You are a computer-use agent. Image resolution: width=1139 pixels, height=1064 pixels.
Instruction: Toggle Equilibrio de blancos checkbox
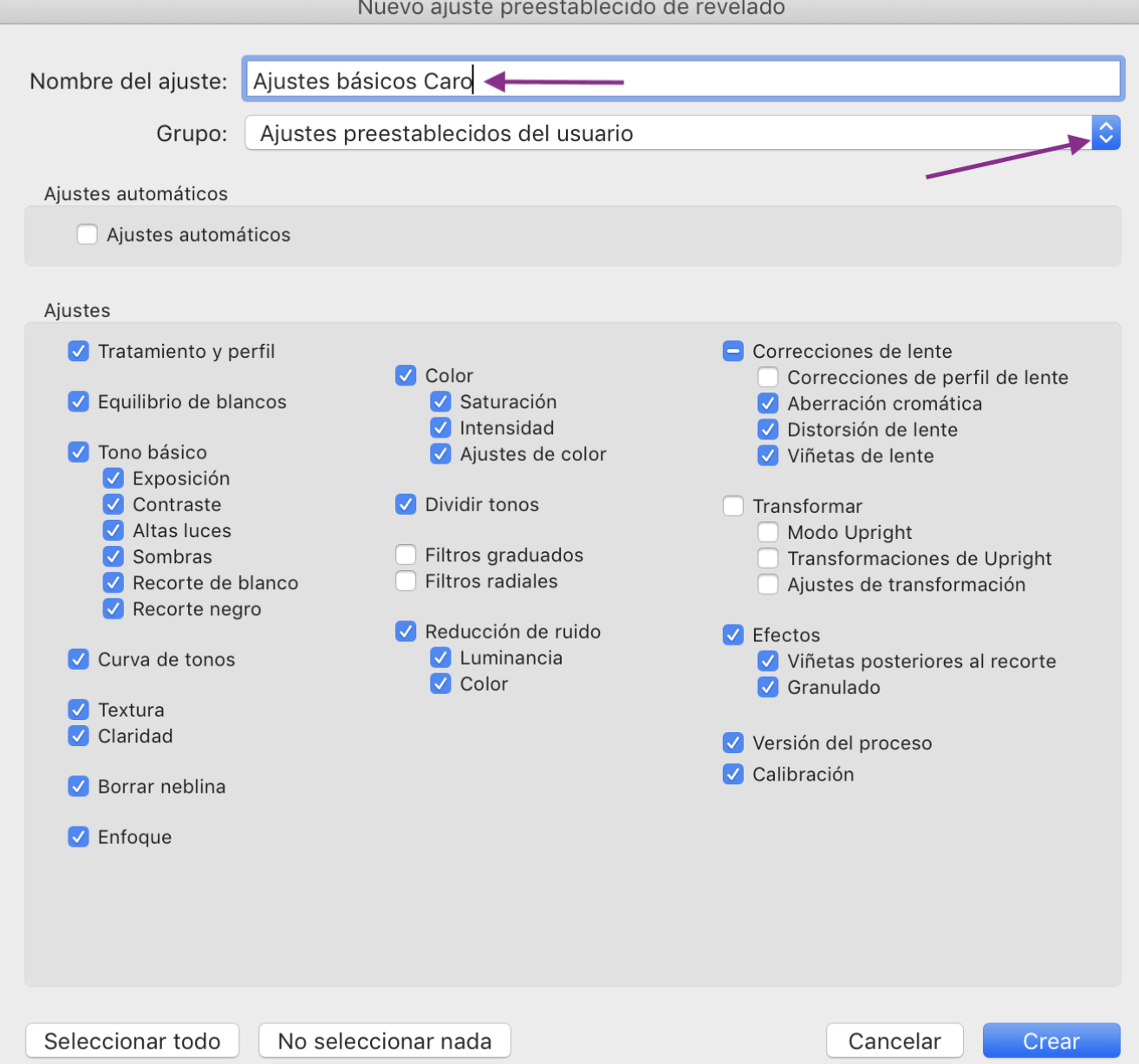(x=79, y=401)
